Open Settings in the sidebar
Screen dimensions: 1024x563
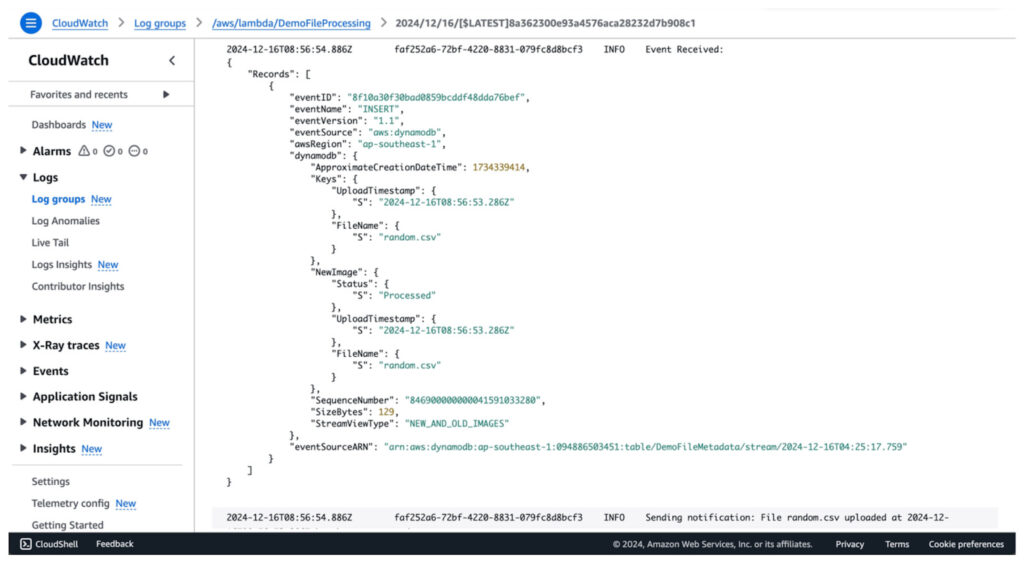(x=50, y=481)
